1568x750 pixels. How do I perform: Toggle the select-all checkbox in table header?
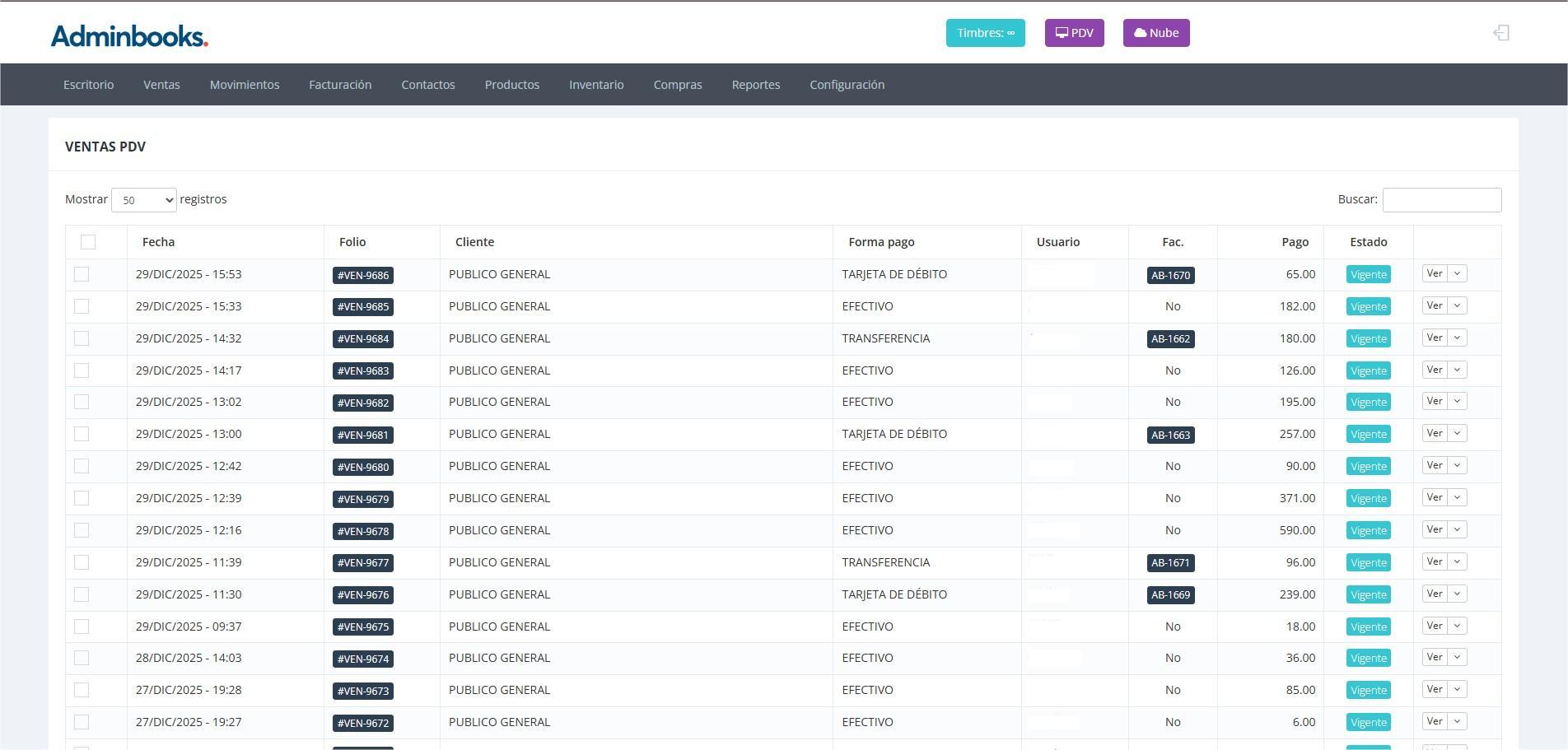(88, 242)
